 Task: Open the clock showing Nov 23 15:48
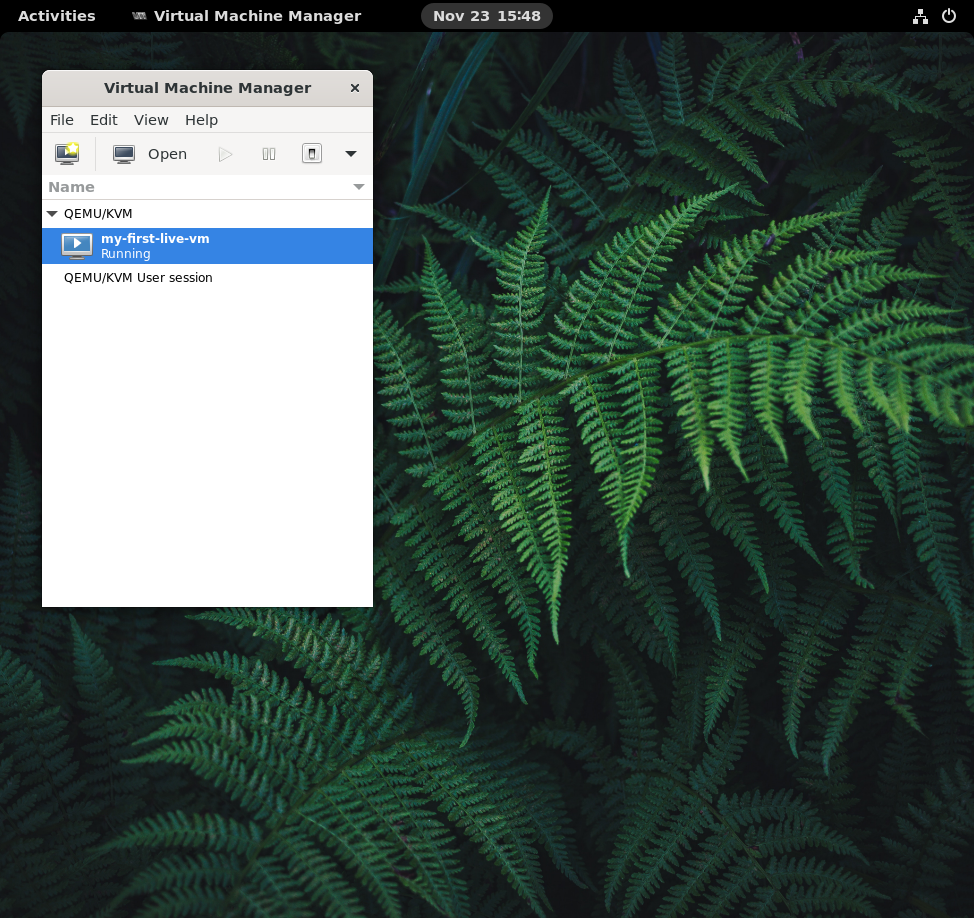[487, 16]
